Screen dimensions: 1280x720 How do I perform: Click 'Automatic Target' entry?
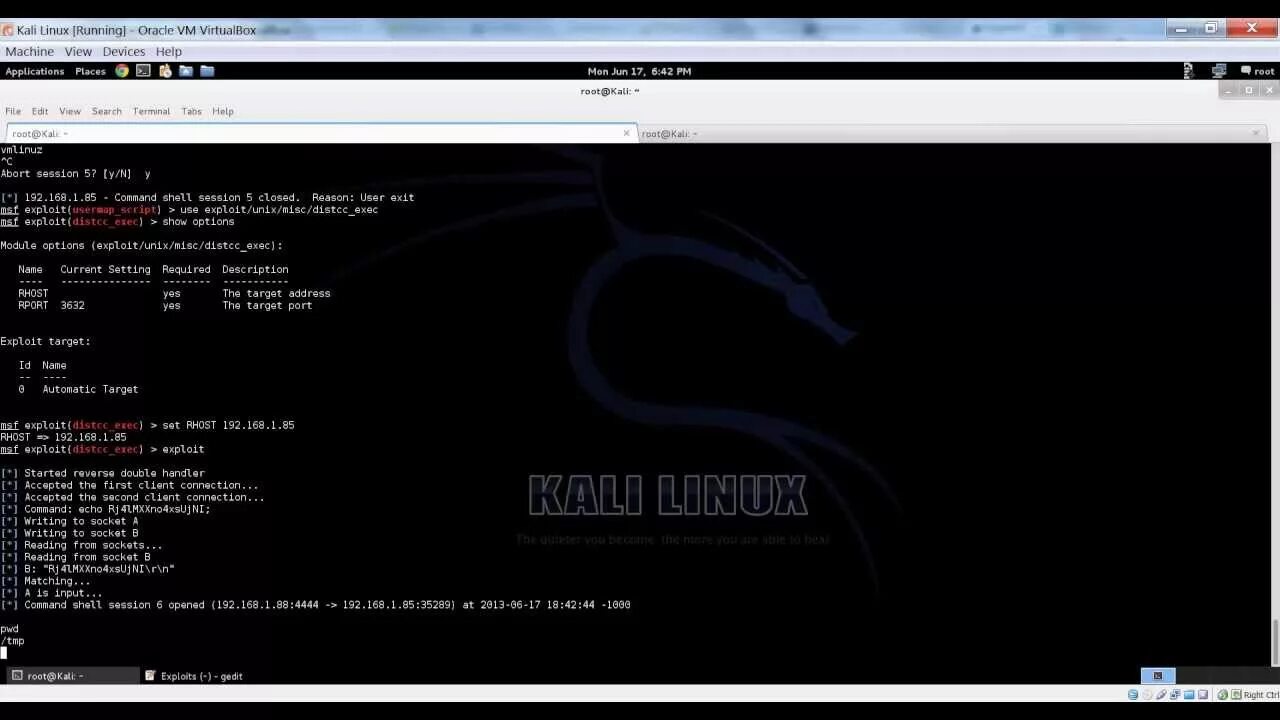[x=90, y=389]
